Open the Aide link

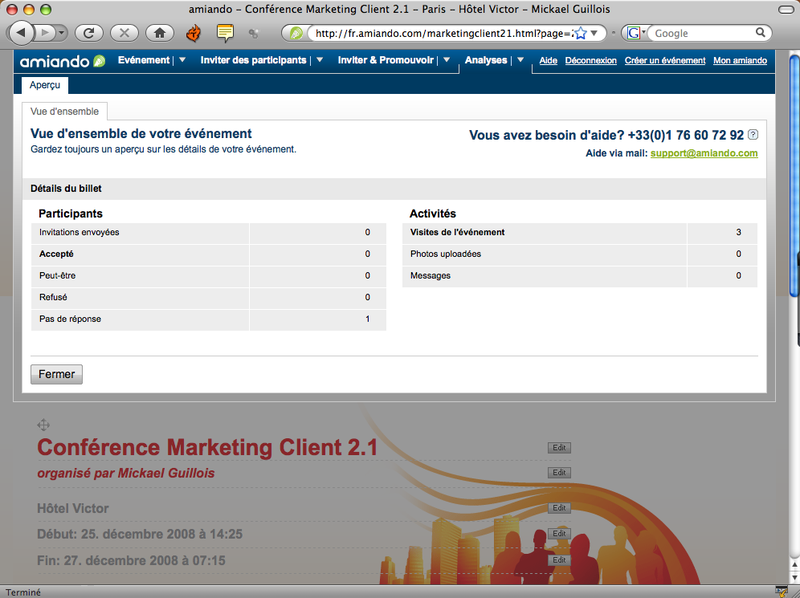point(548,61)
